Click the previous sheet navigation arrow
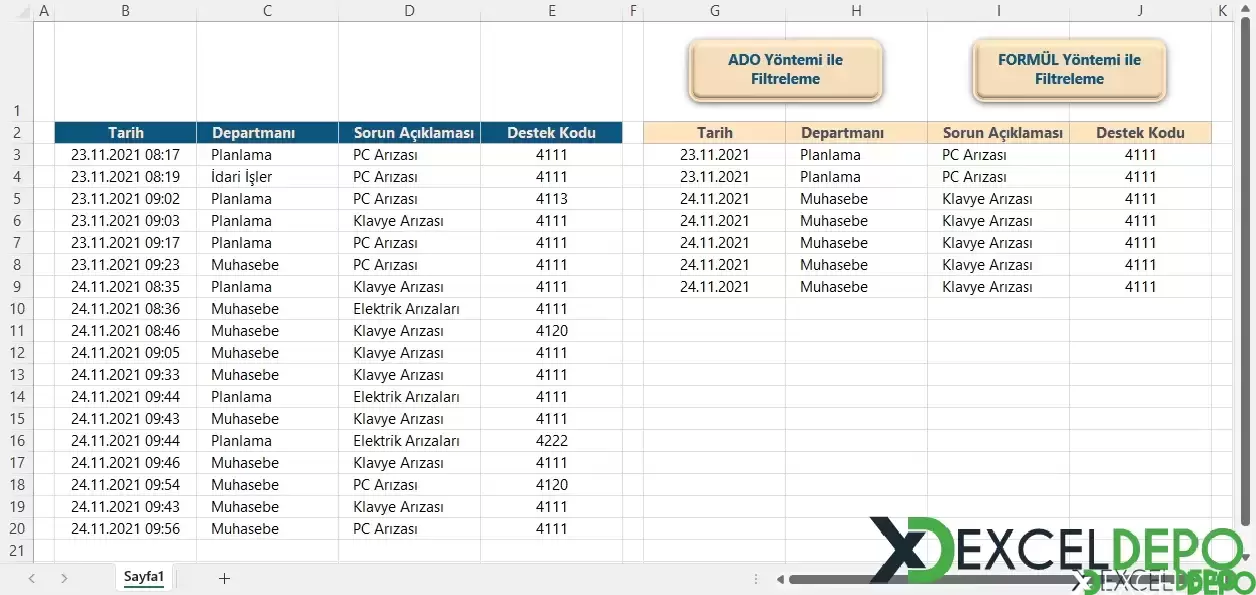This screenshot has width=1256, height=595. pos(32,578)
